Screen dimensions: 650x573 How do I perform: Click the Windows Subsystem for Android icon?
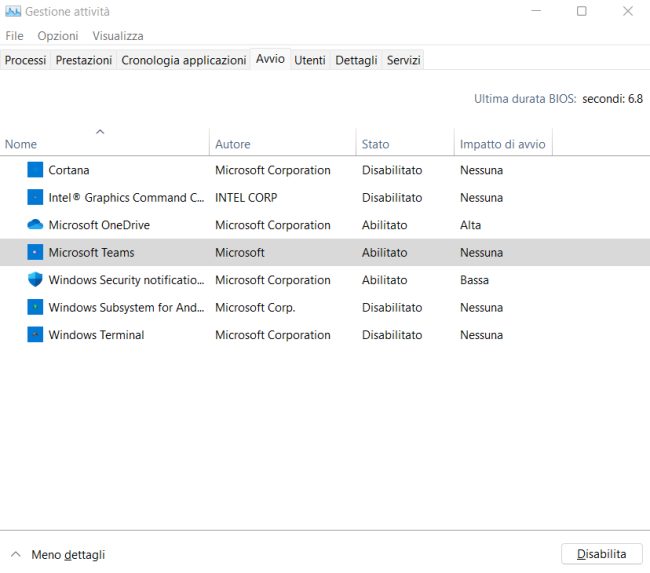tap(35, 307)
